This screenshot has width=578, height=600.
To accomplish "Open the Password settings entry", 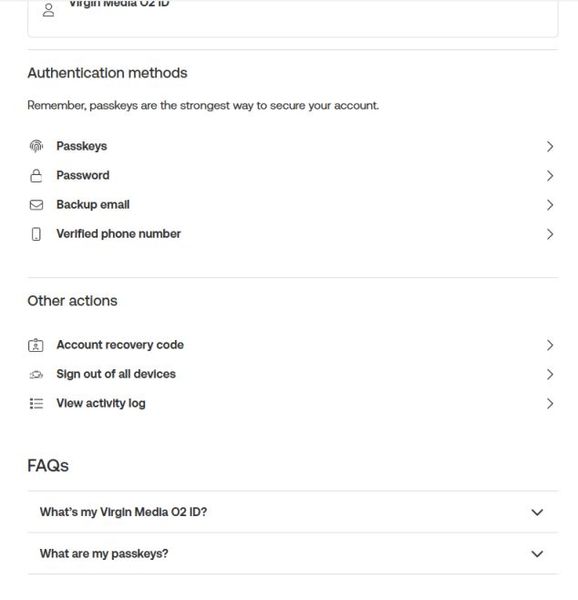I will [x=293, y=176].
